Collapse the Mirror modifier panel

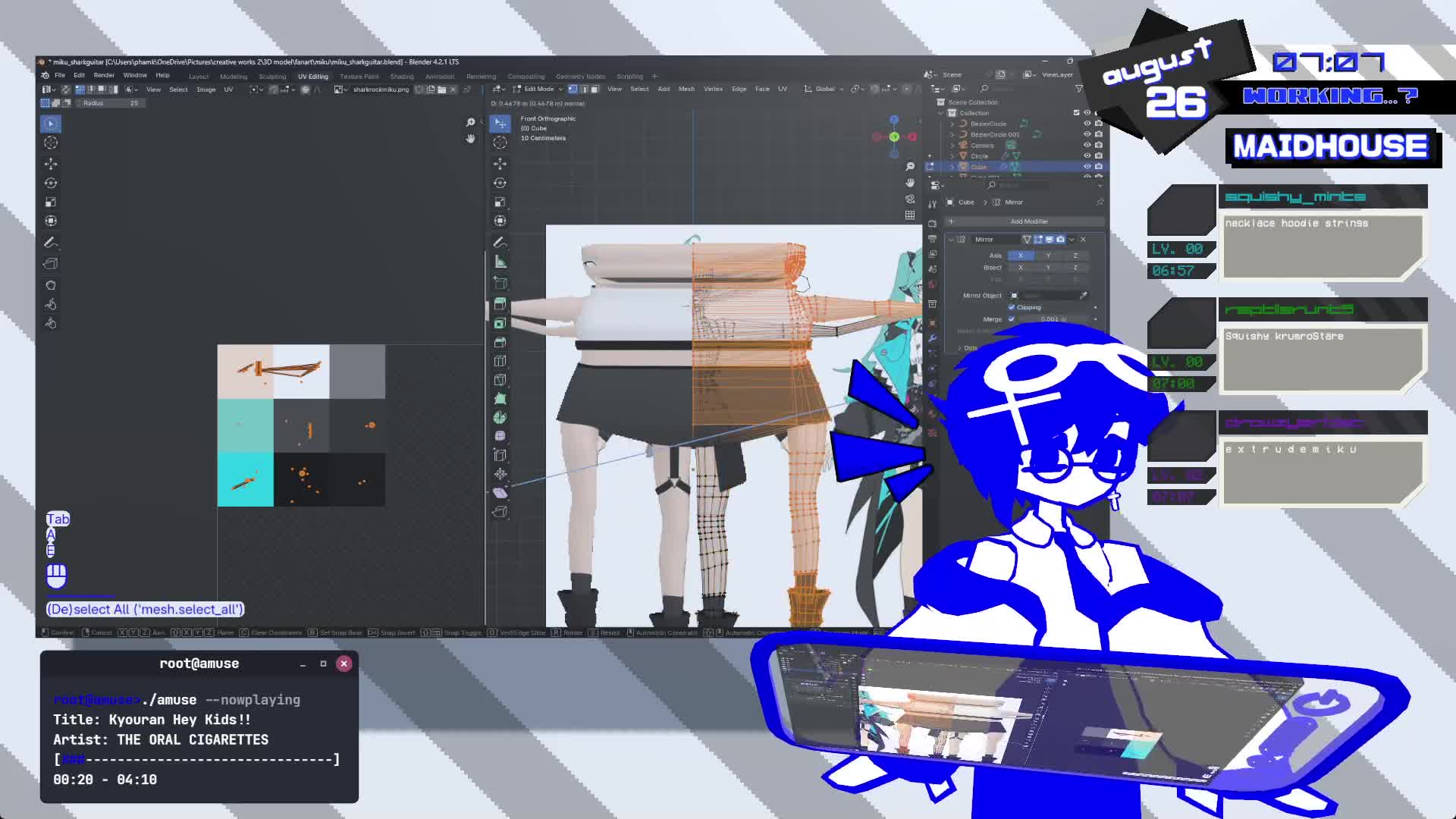951,240
